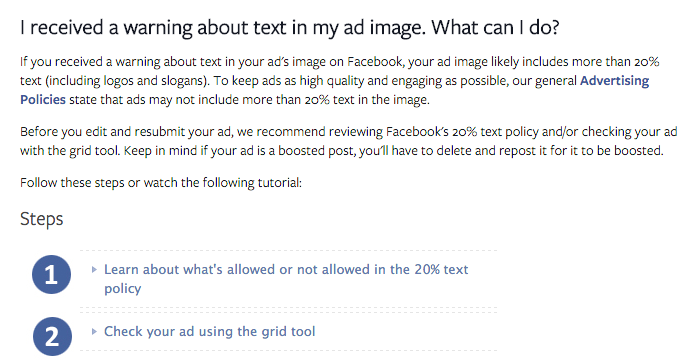Click the paragraph starting "Before you edit"

(349, 141)
